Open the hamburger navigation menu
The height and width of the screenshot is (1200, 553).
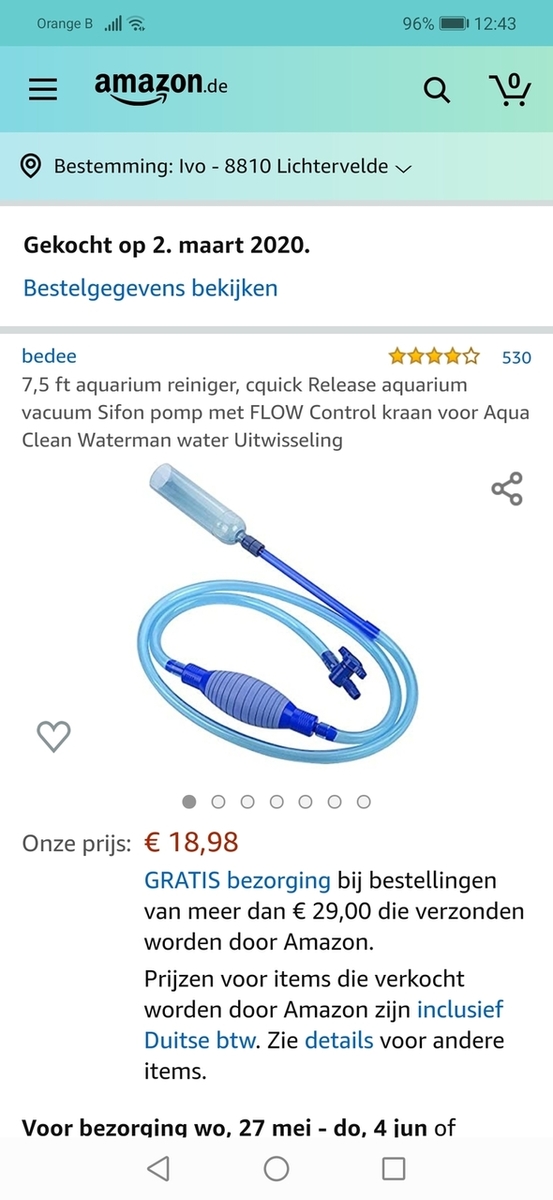coord(43,90)
